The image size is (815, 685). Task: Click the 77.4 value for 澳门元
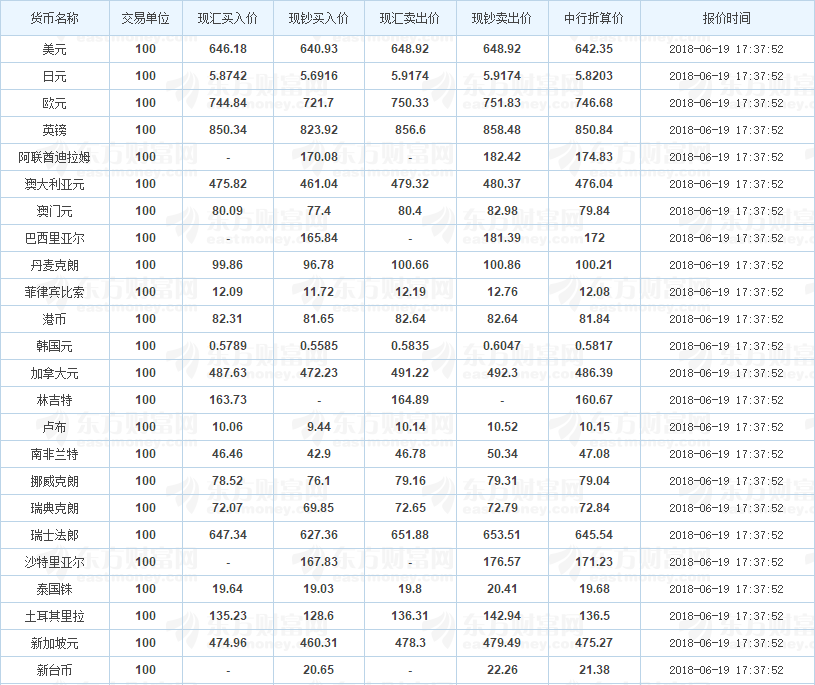point(319,211)
